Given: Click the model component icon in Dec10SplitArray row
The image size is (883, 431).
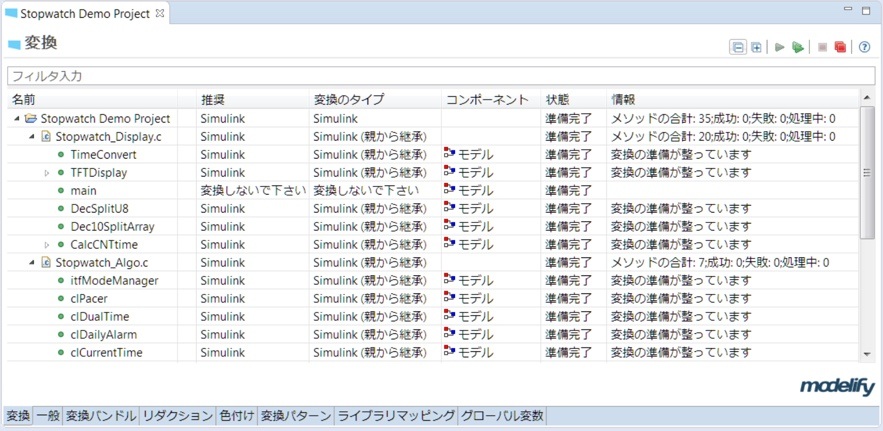Looking at the screenshot, I should (x=449, y=226).
